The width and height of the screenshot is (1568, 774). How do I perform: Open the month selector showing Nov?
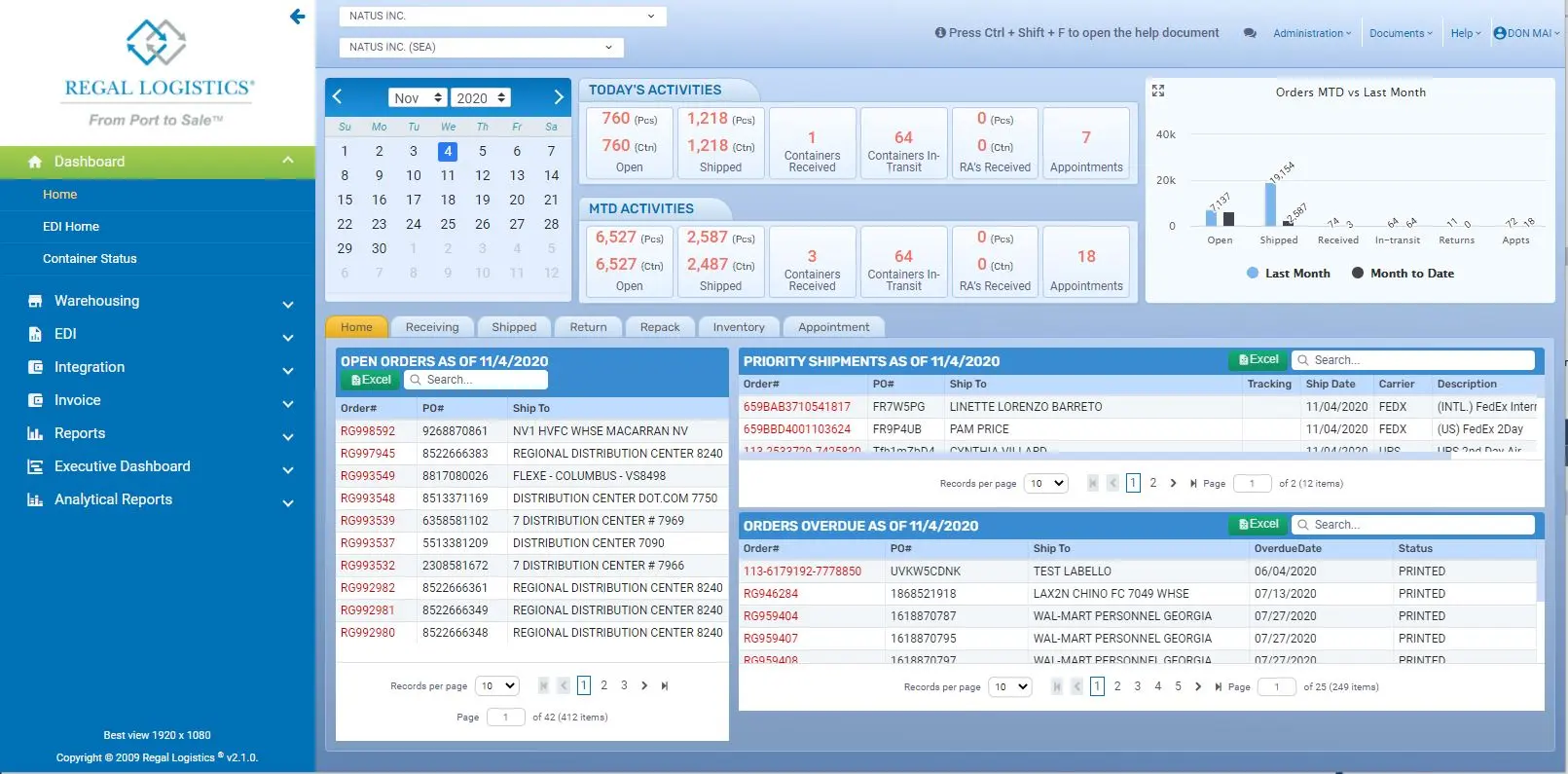pyautogui.click(x=417, y=98)
